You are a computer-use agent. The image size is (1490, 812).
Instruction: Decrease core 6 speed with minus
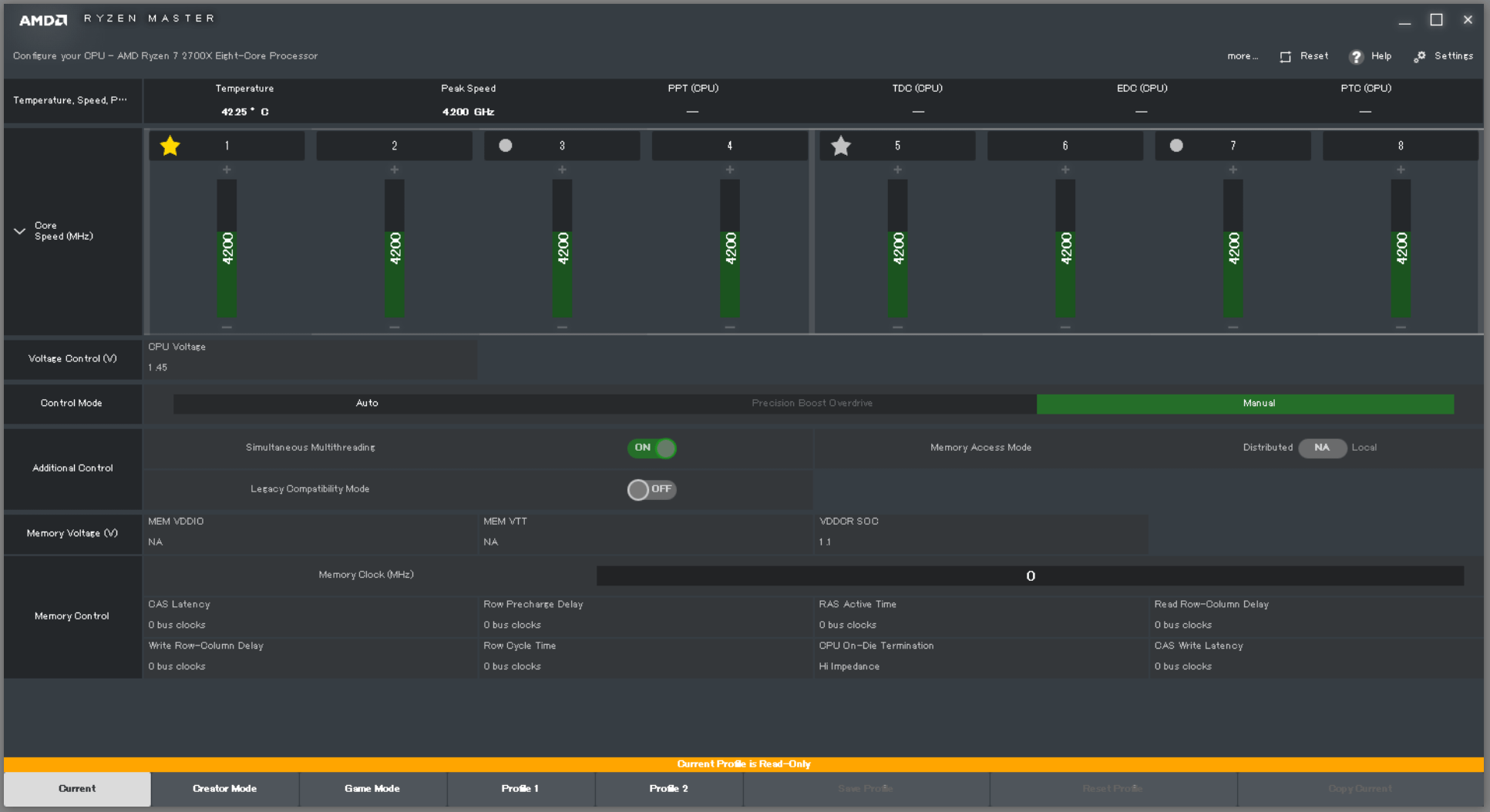pos(1065,327)
